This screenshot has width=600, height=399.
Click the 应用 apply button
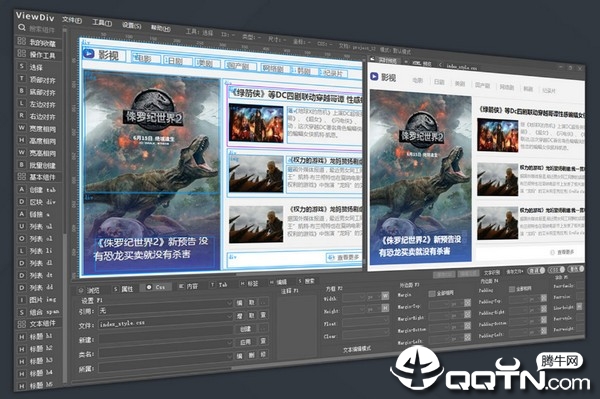245,342
